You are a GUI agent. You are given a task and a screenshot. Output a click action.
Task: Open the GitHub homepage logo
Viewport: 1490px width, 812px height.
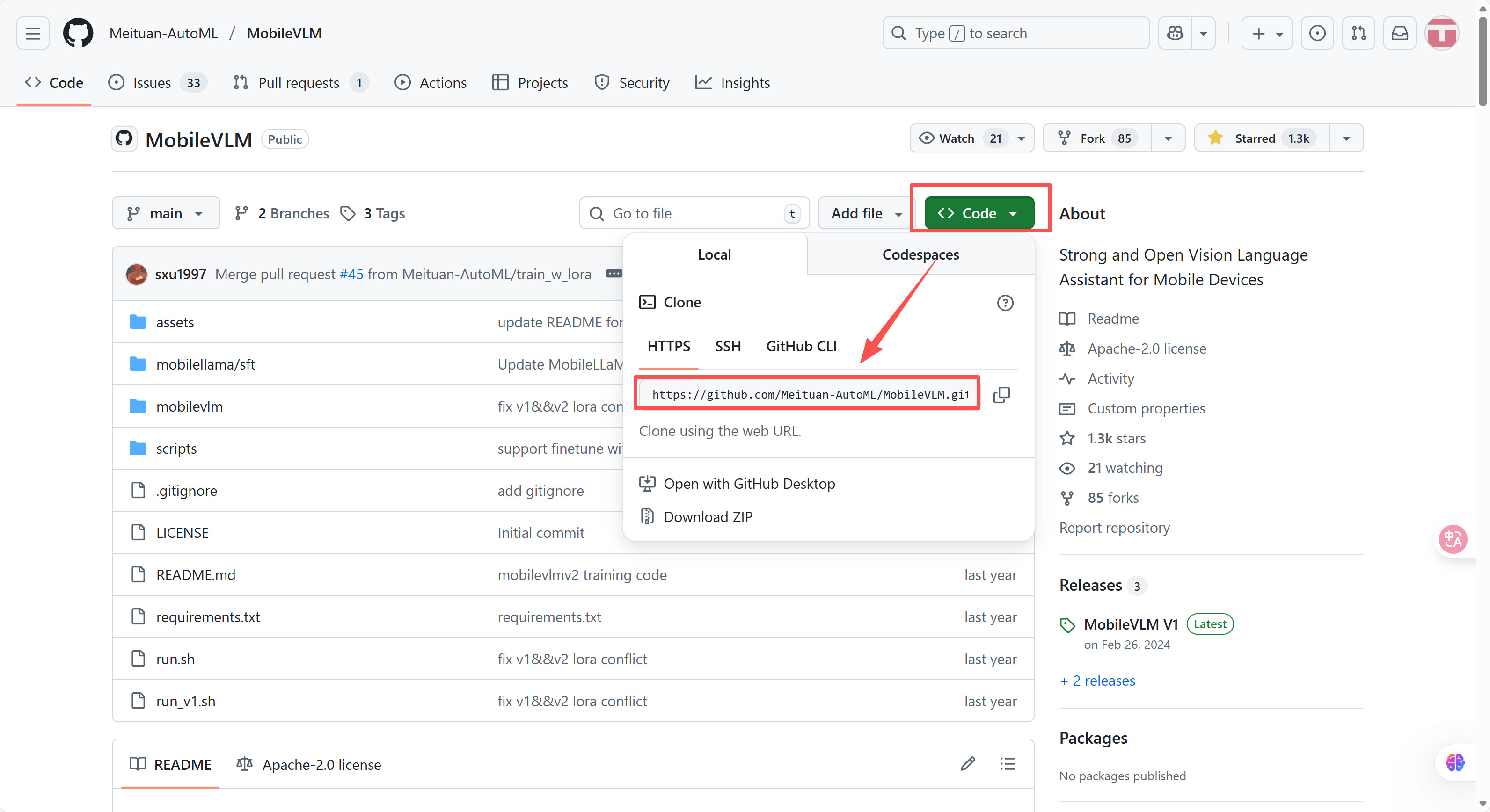click(x=78, y=33)
